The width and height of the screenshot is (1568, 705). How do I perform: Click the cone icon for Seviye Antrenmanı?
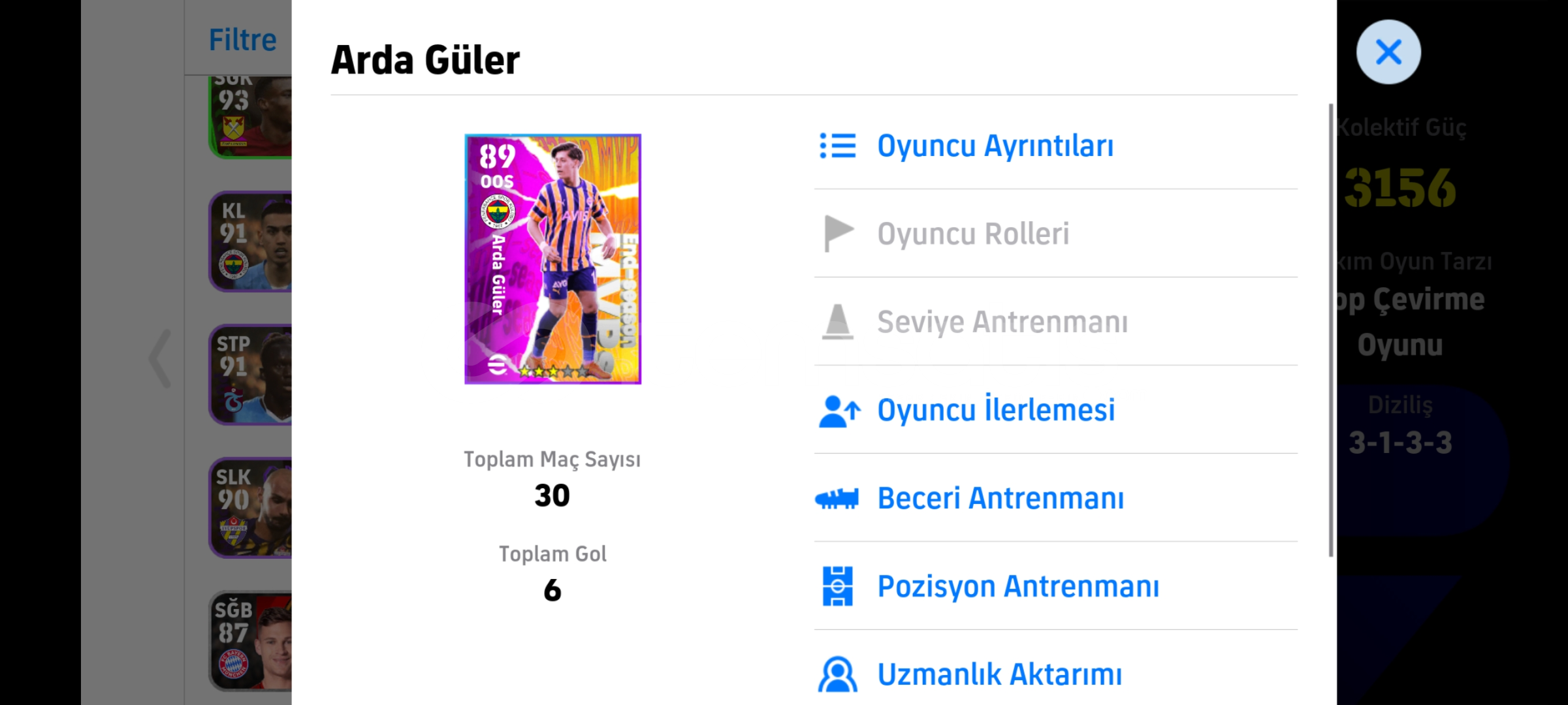(837, 322)
